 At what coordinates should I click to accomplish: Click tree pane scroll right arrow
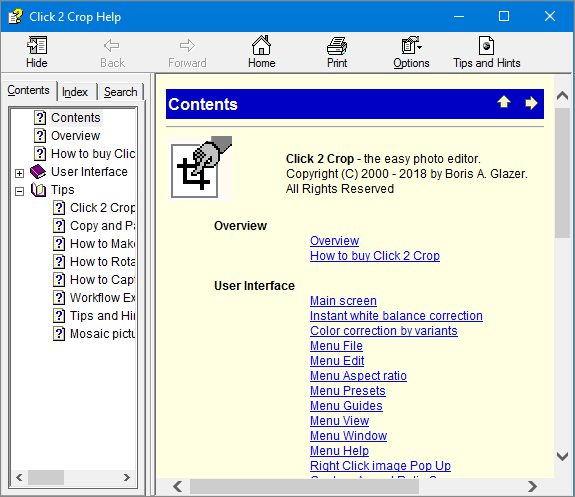(127, 478)
